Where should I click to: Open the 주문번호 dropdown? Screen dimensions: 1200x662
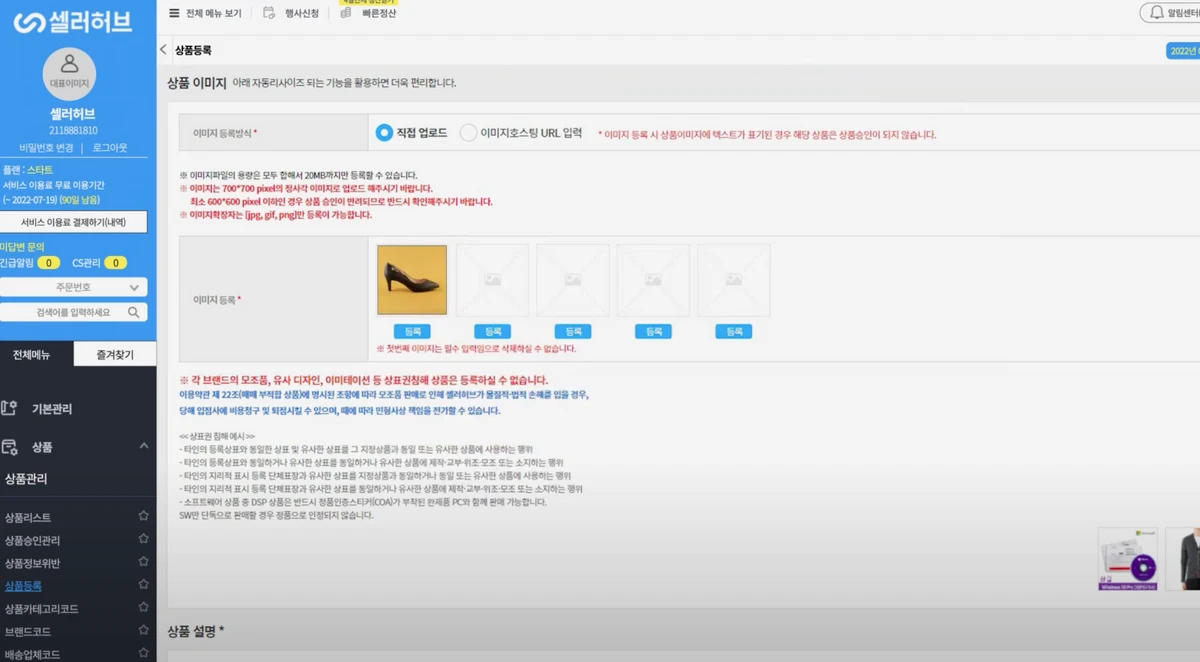point(74,287)
